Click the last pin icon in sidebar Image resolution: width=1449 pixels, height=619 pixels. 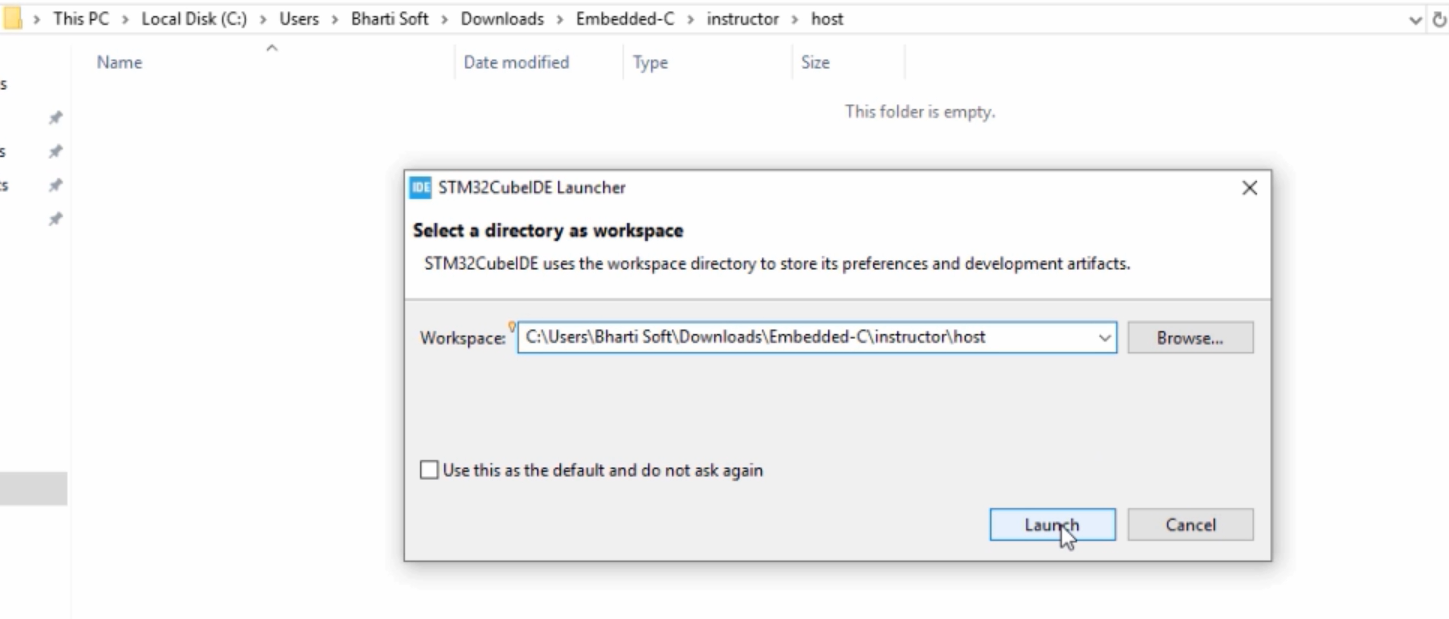pos(56,218)
